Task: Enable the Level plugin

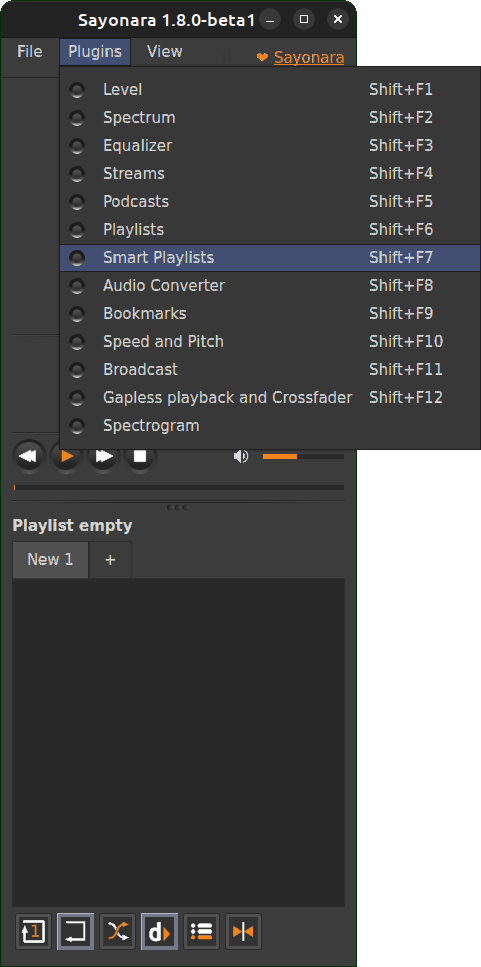Action: [270, 89]
